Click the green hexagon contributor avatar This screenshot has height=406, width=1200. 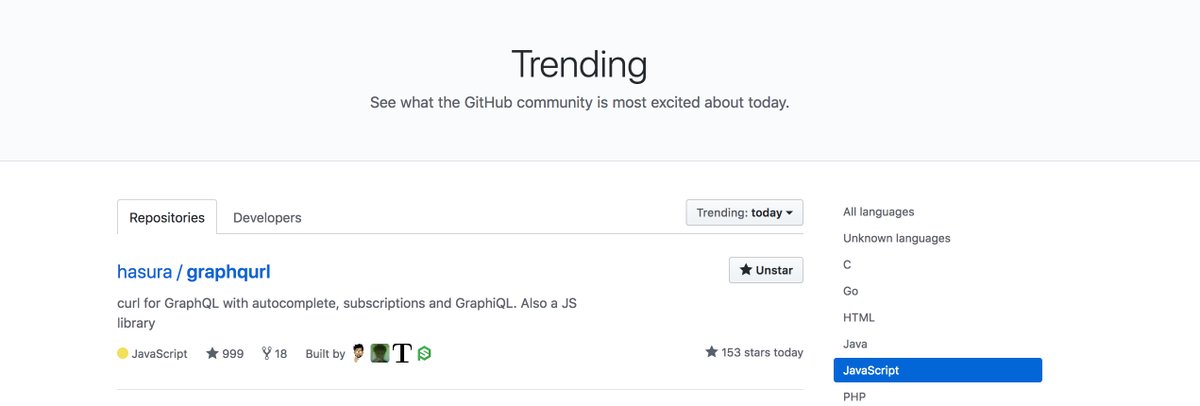(424, 353)
